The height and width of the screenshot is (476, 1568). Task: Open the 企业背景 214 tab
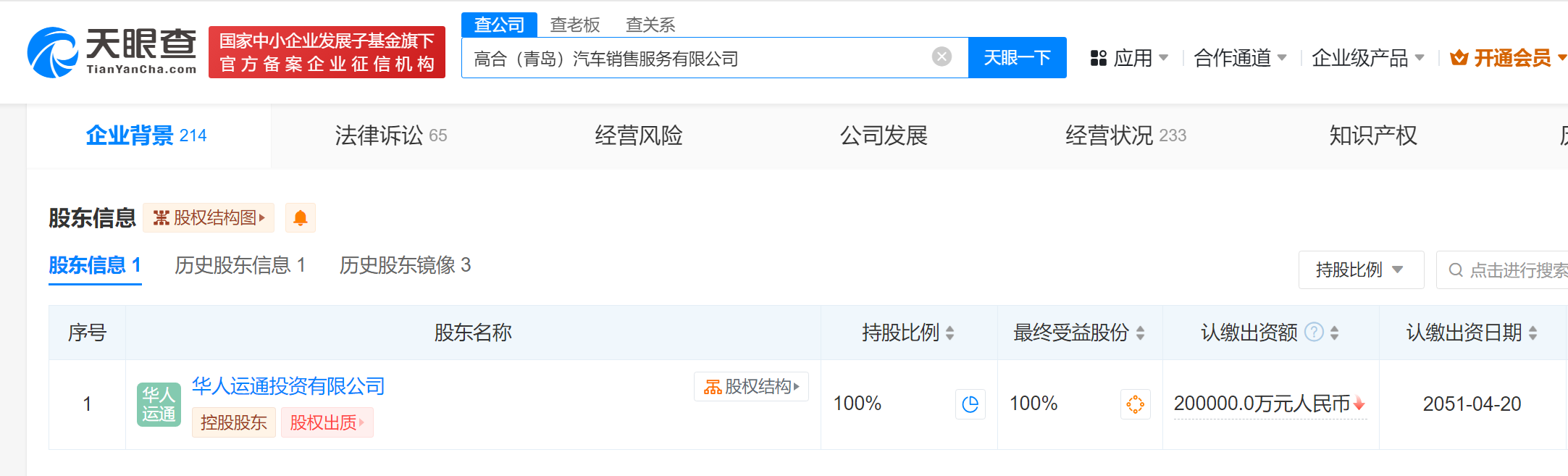[148, 135]
